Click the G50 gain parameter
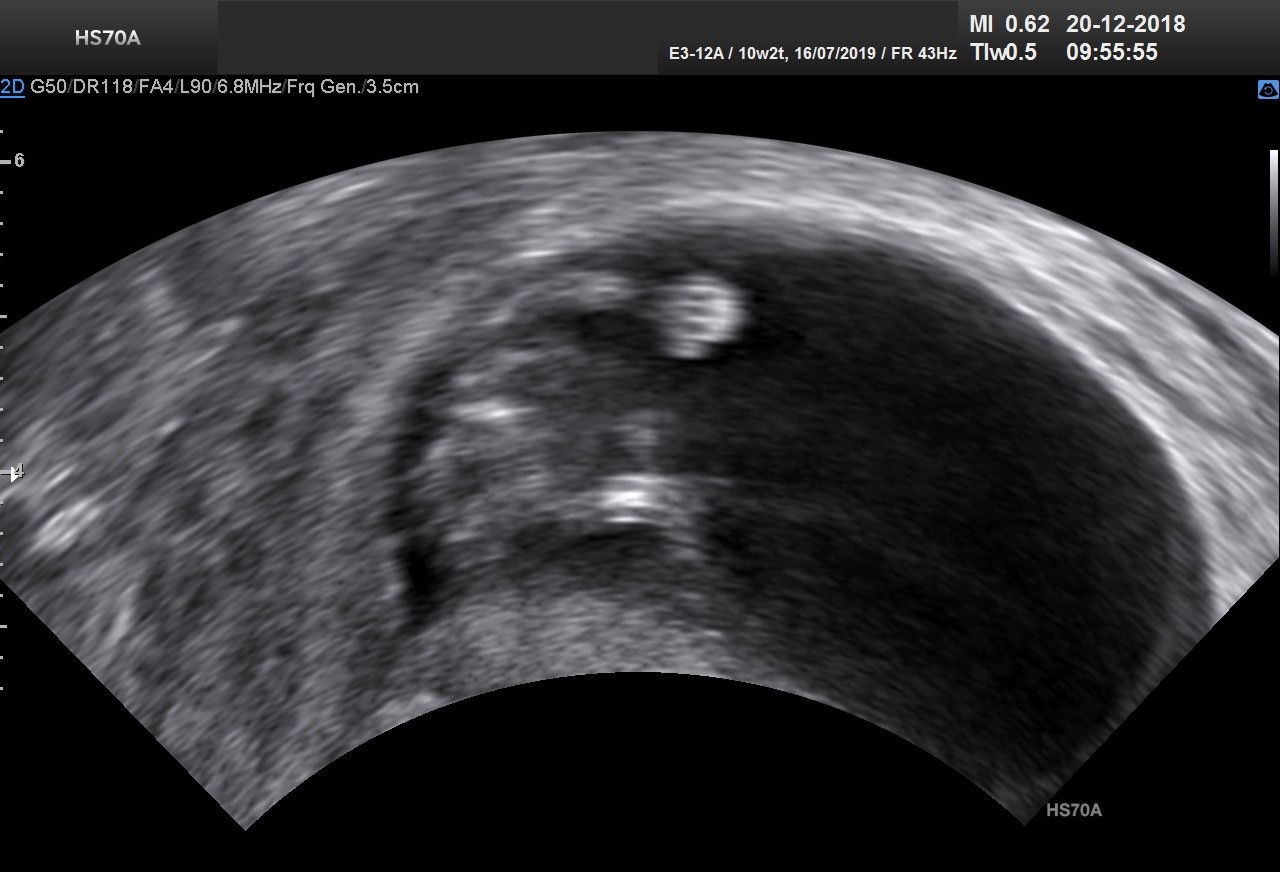This screenshot has height=872, width=1280. pos(47,87)
